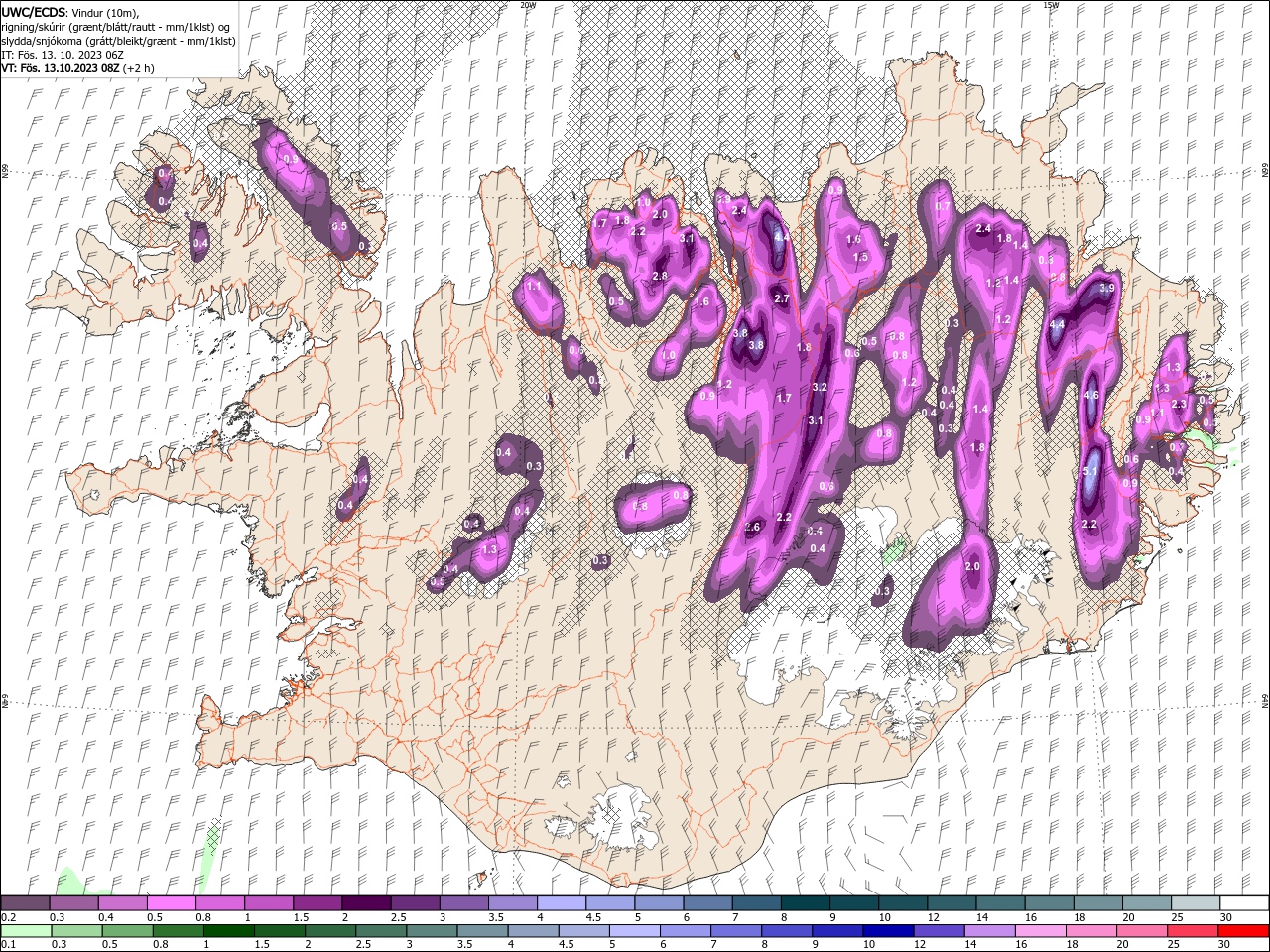Click the 20W longitude label at the top
1270x952 pixels.
(529, 4)
